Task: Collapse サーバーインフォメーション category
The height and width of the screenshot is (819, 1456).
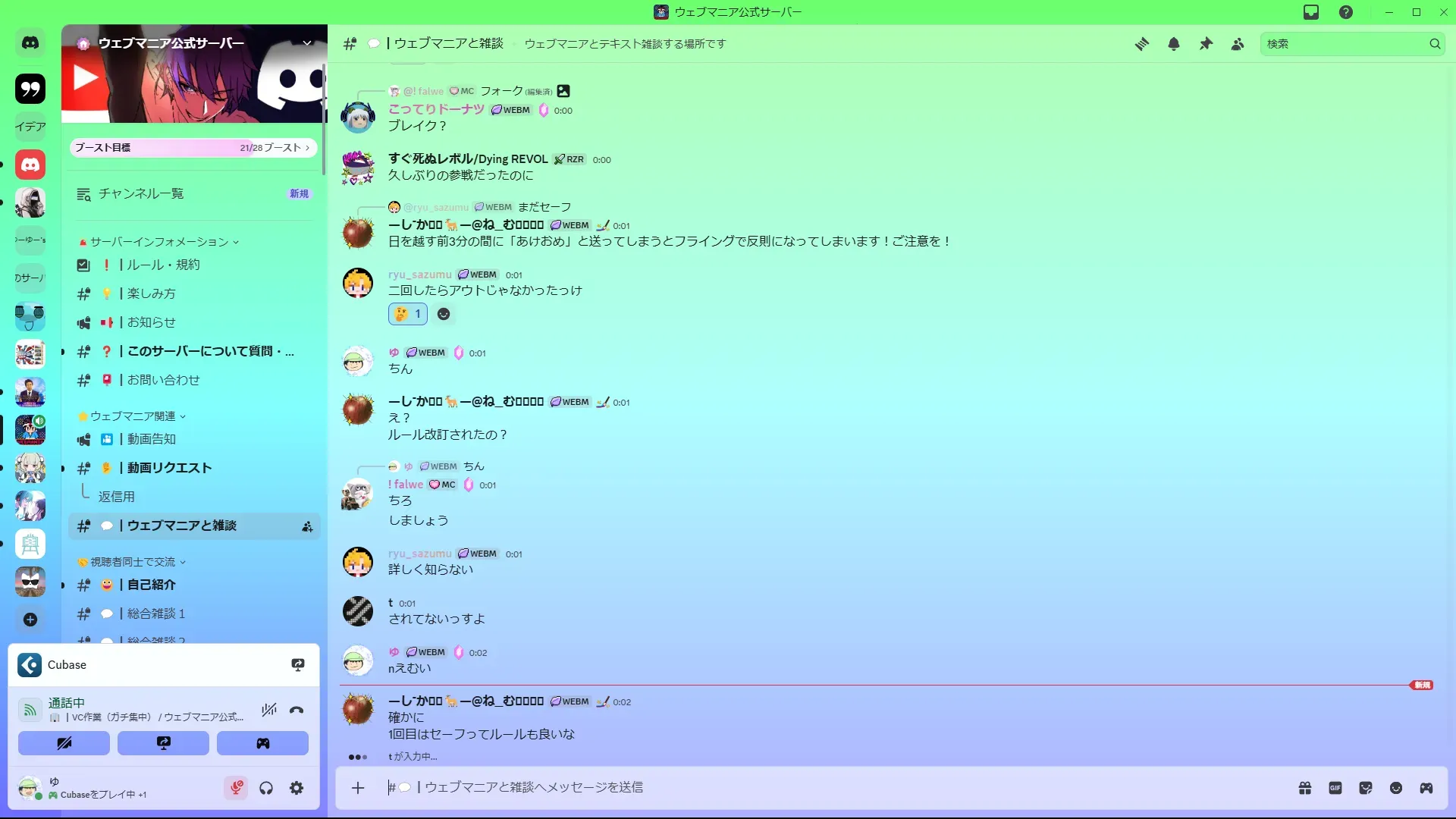Action: (159, 242)
